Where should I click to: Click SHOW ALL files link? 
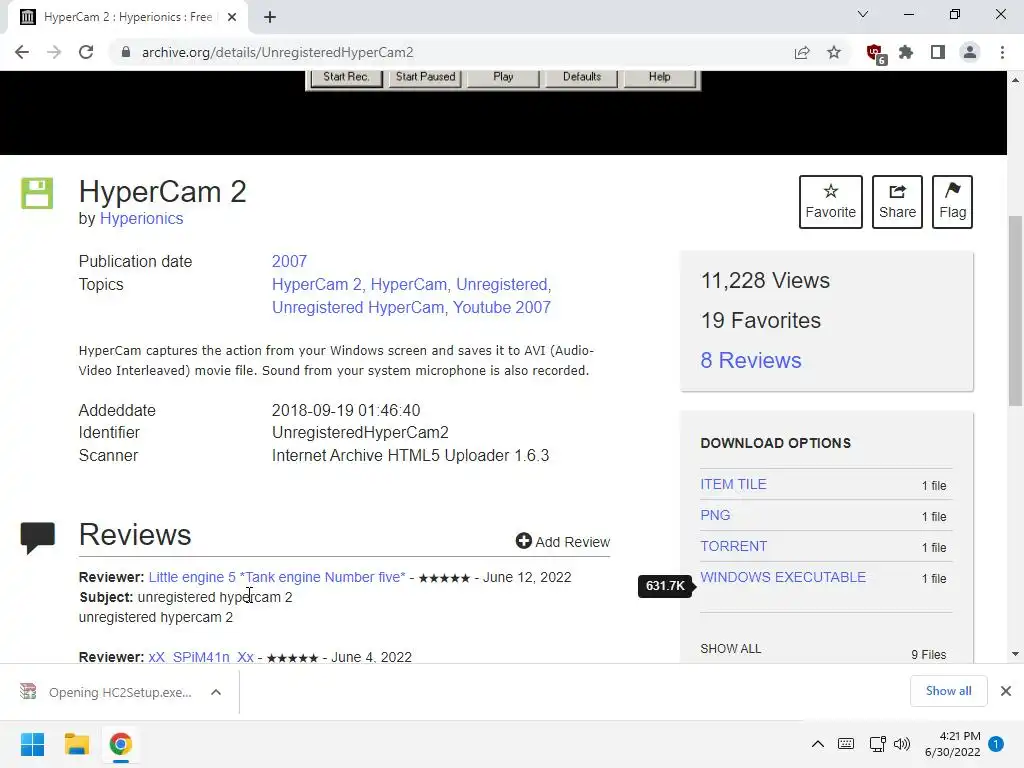[x=731, y=649]
